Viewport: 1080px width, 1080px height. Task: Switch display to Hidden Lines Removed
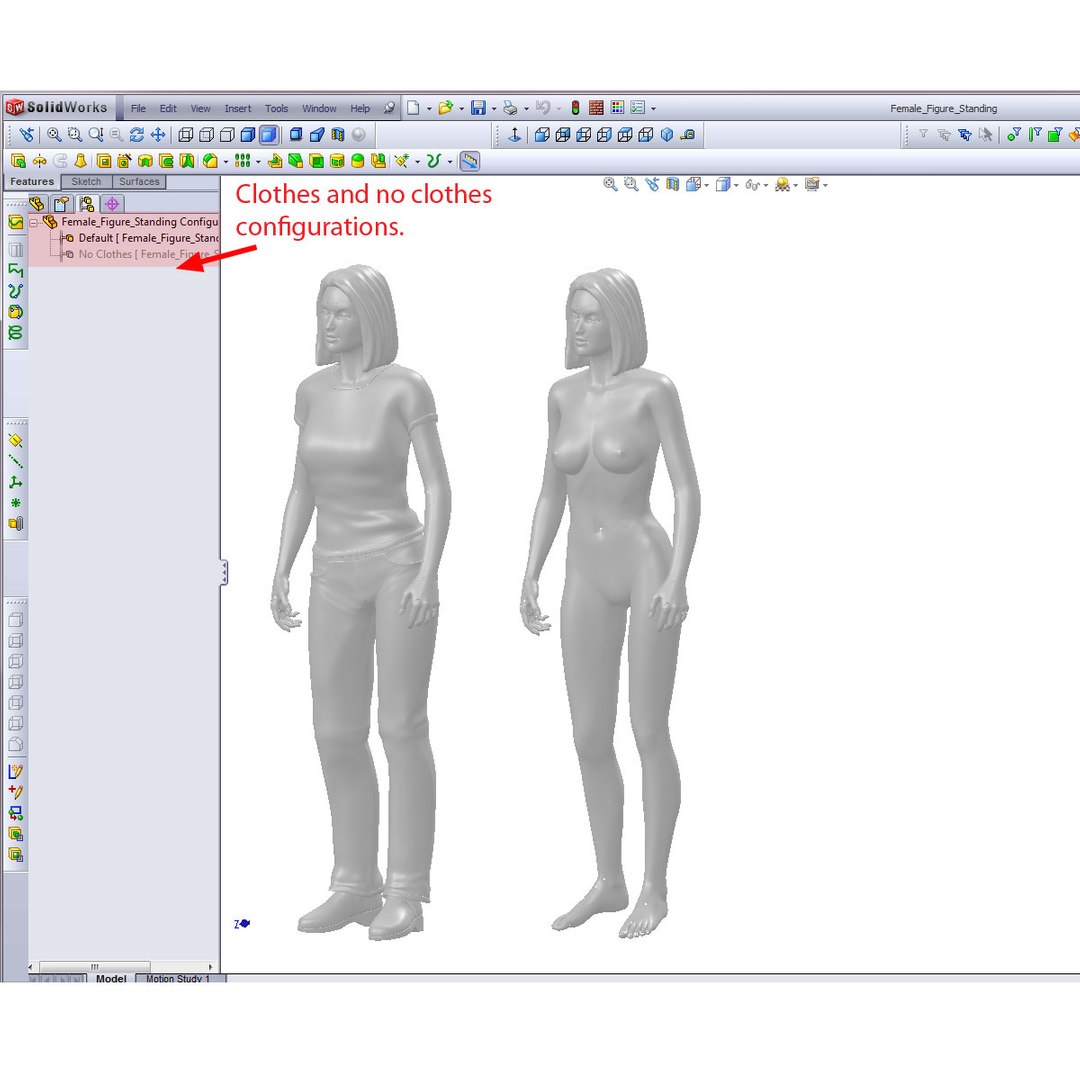click(227, 135)
